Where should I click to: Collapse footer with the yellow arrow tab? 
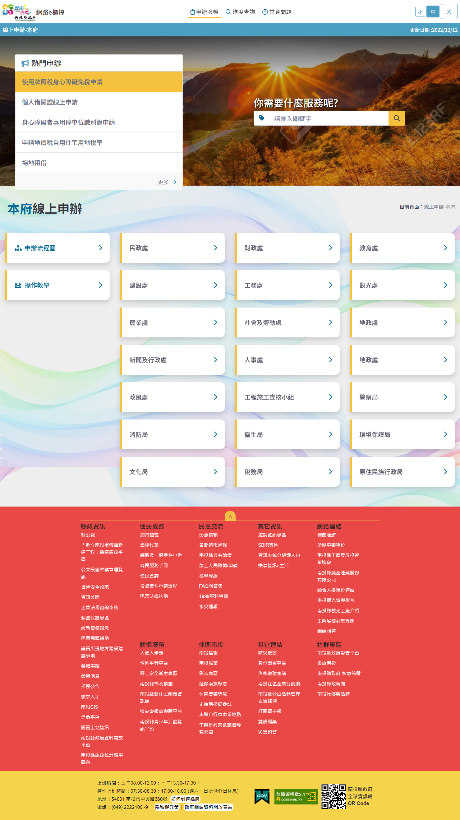tap(231, 516)
